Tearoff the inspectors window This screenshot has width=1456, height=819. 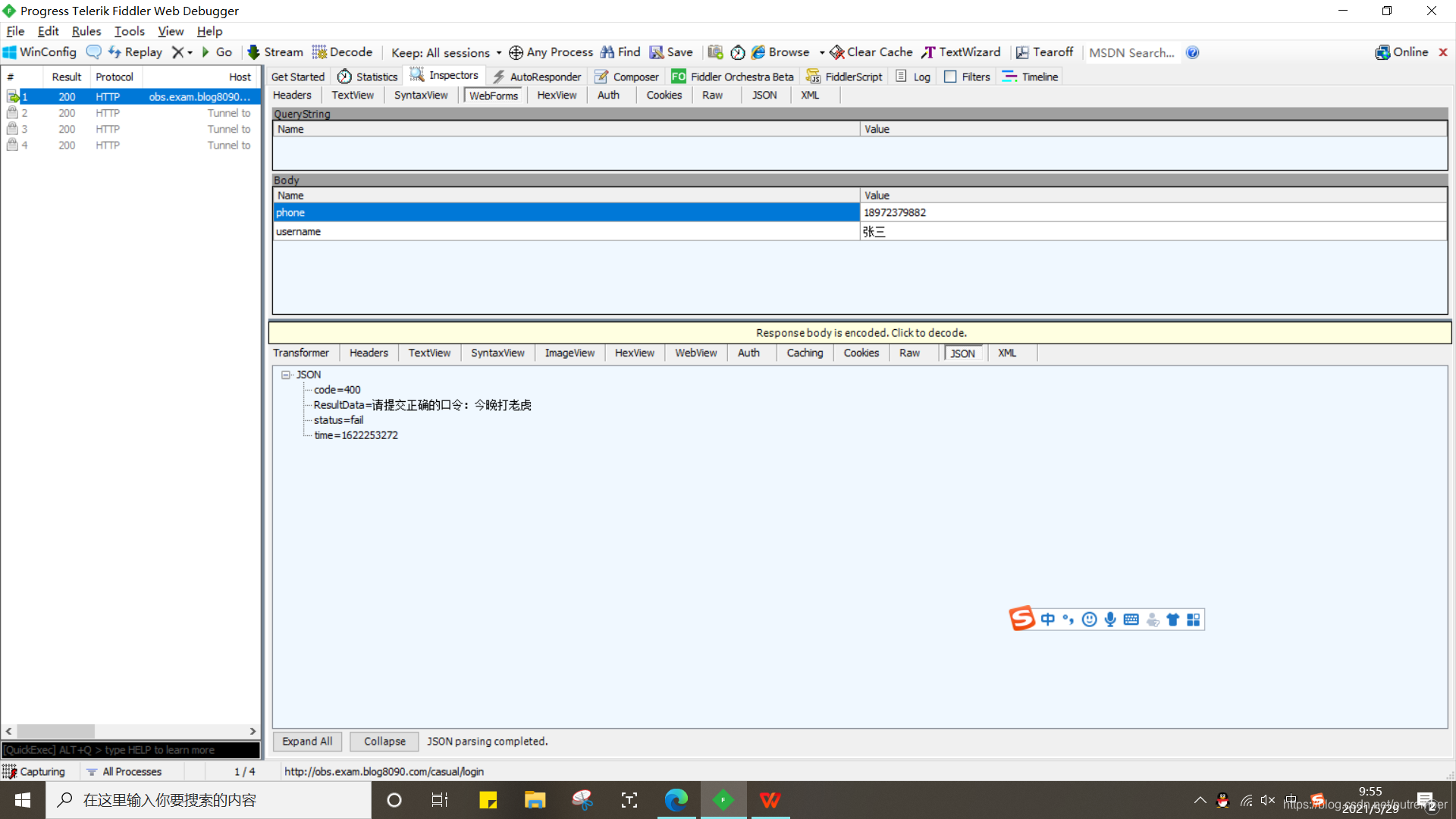(x=1045, y=52)
